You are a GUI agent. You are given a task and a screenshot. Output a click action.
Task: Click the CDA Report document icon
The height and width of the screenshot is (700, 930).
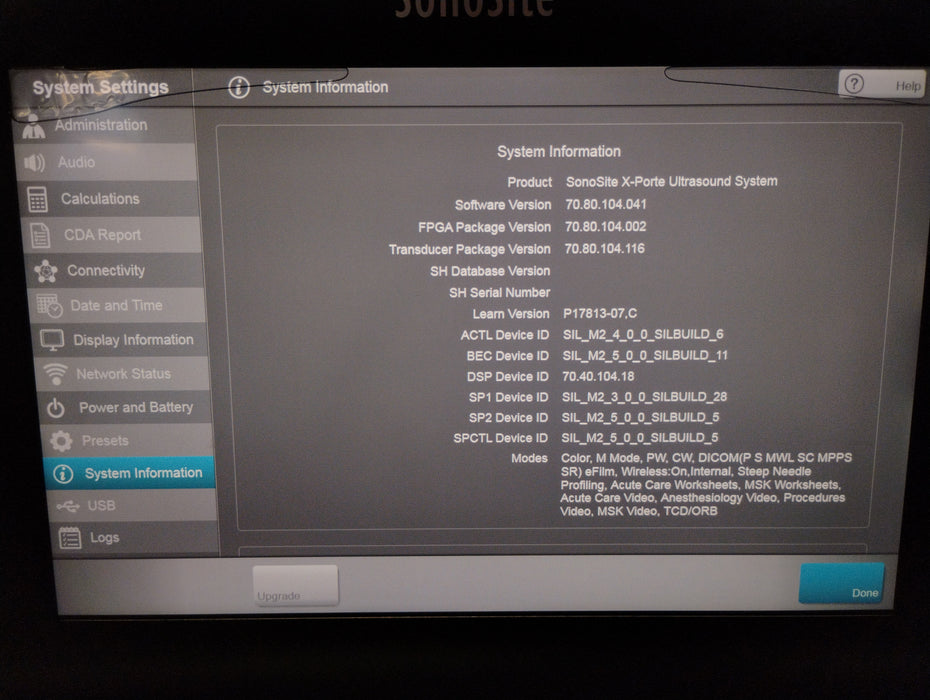click(40, 235)
